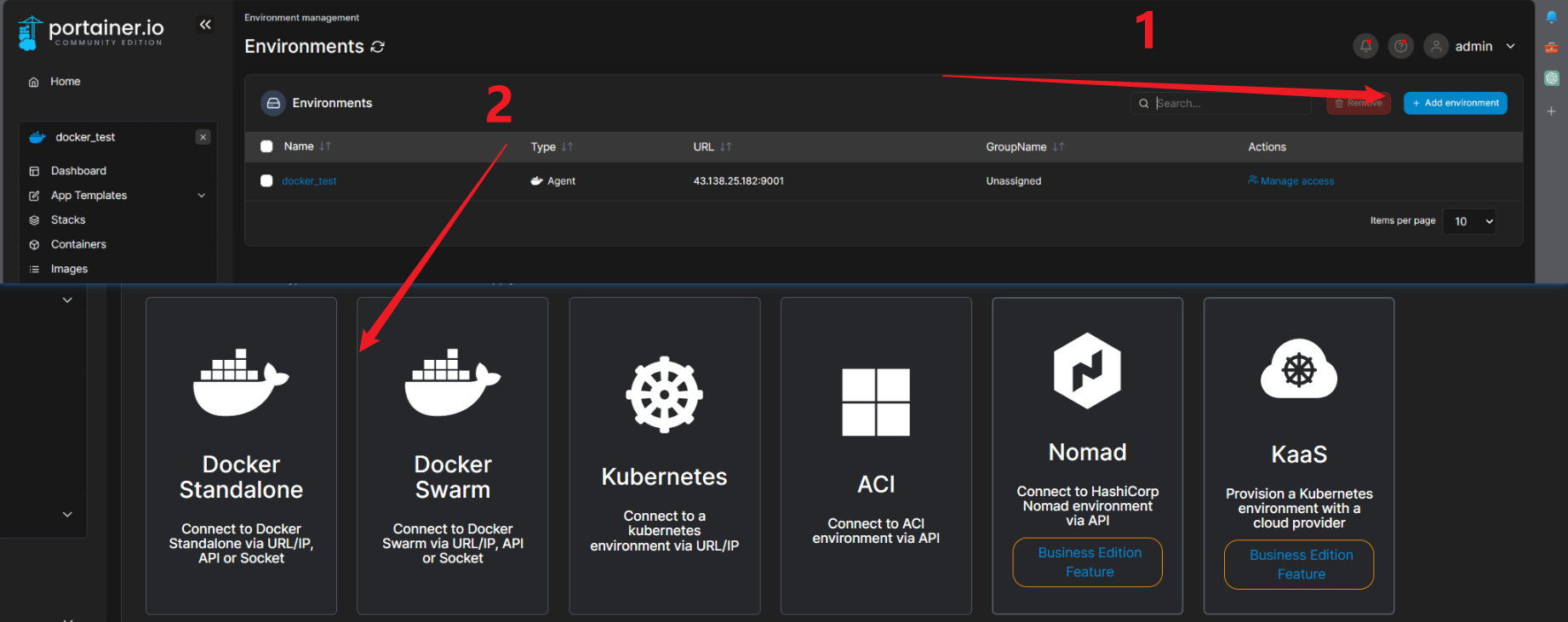
Task: Focus the Search environments field
Action: coord(1221,103)
